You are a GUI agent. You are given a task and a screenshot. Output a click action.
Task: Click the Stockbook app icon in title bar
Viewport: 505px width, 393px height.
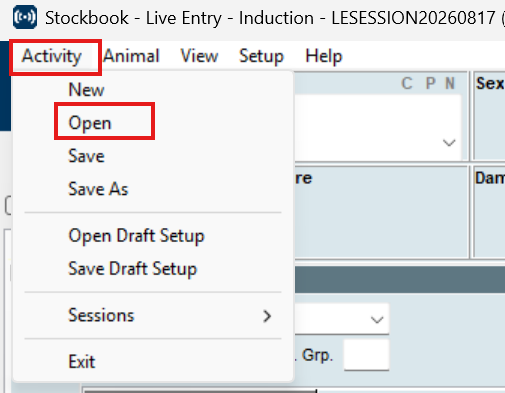[25, 17]
